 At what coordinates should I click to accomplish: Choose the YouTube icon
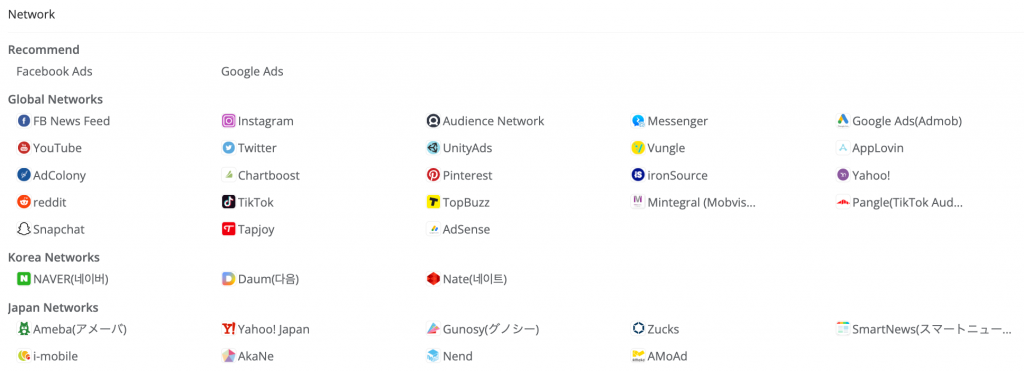[24, 148]
